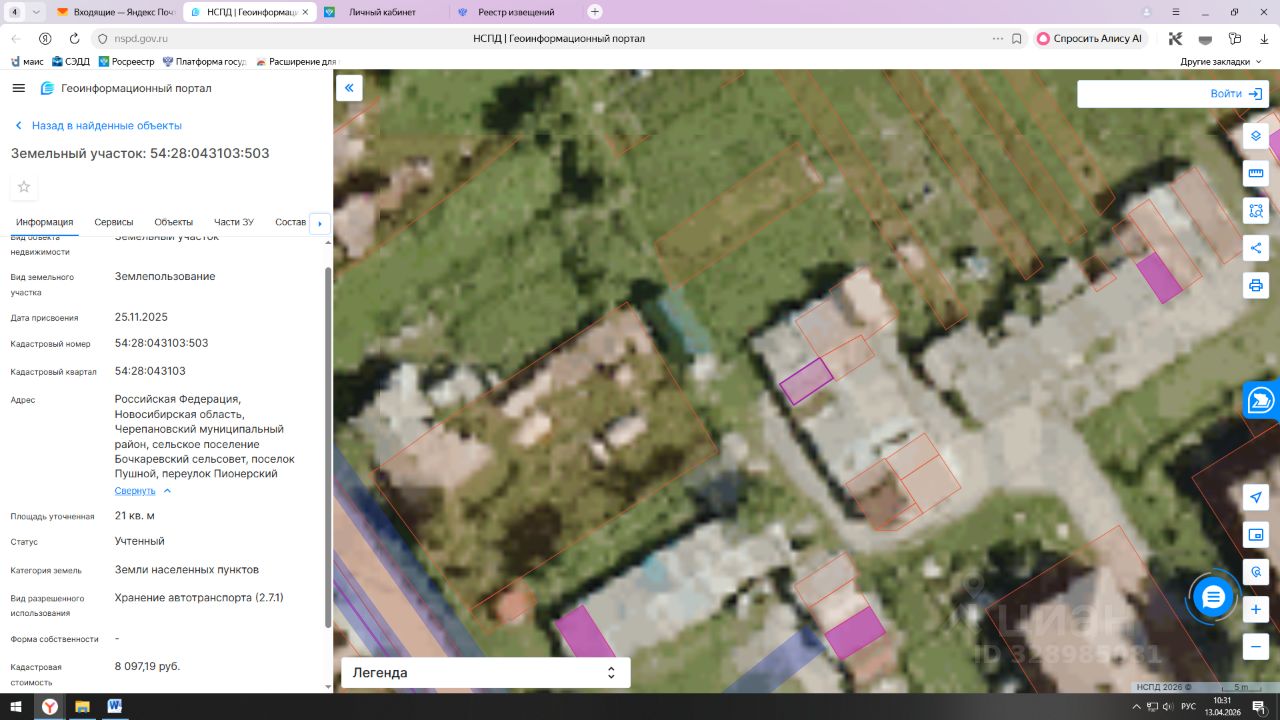Open the маис bookmark
The height and width of the screenshot is (720, 1280).
[27, 62]
